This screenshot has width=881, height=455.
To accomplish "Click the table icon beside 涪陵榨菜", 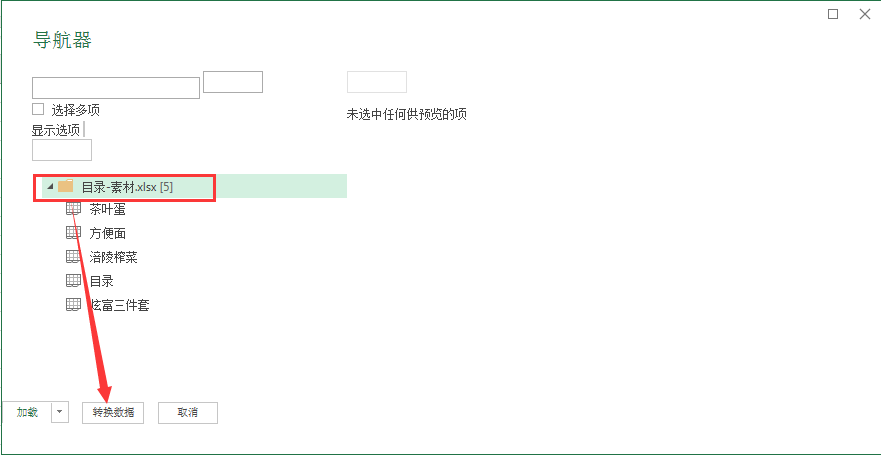I will [x=74, y=257].
